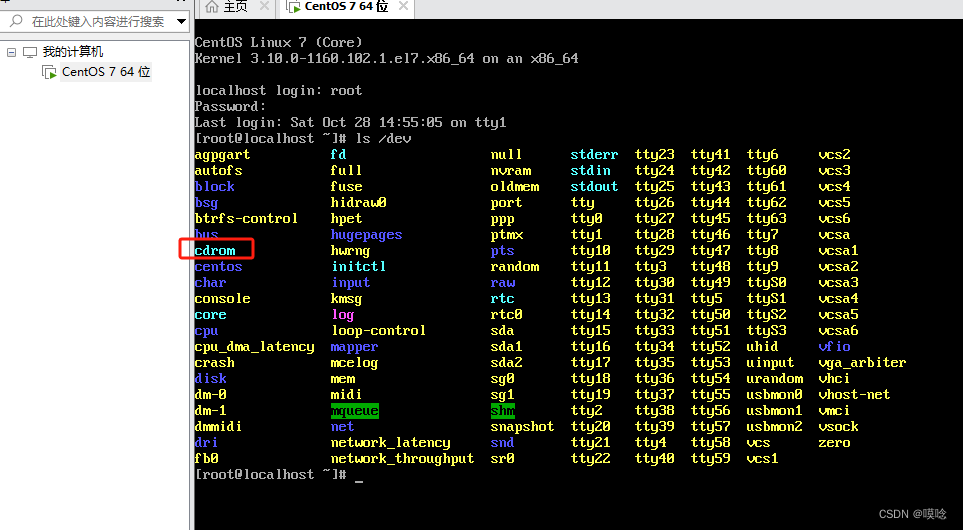
Task: Click the network_throughput entry
Action: 402,459
